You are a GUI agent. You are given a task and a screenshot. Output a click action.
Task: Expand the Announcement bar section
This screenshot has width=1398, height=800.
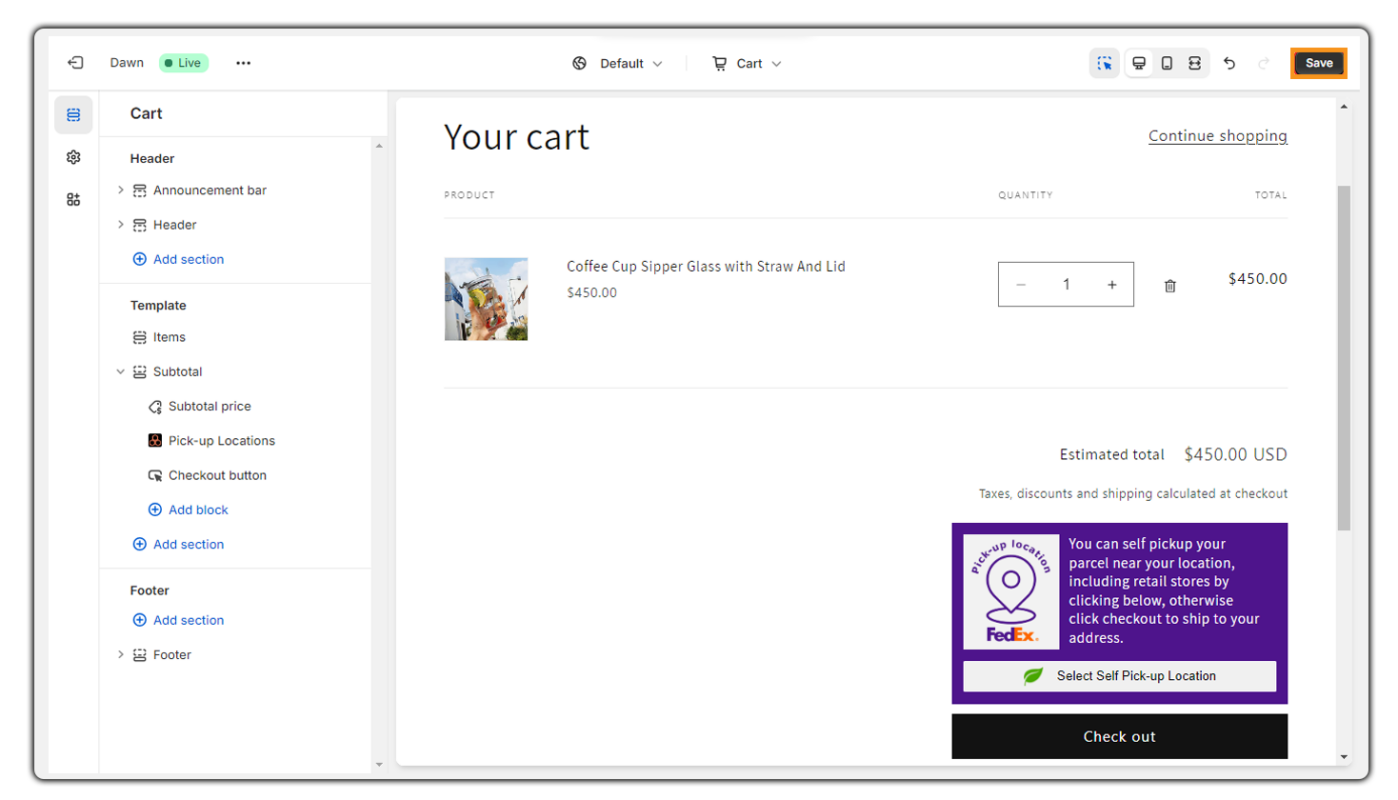120,190
